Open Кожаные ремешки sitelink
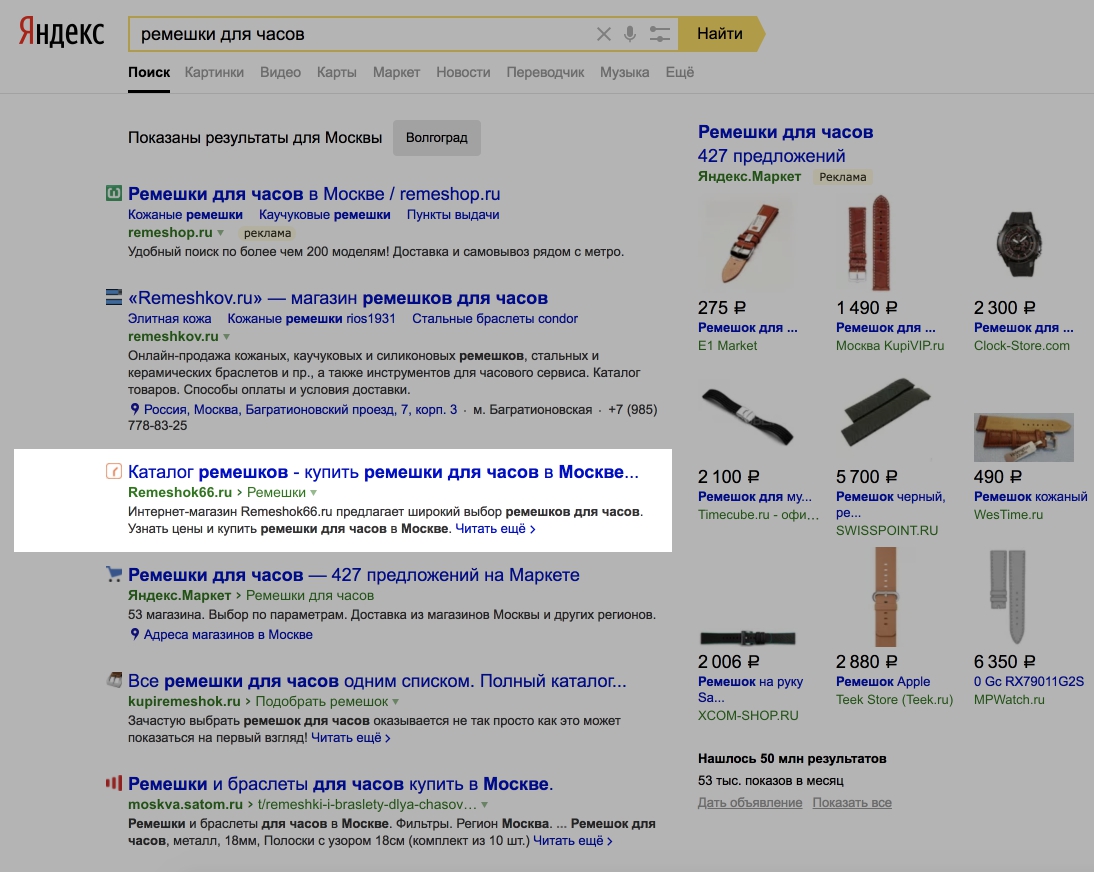This screenshot has width=1094, height=872. tap(185, 215)
